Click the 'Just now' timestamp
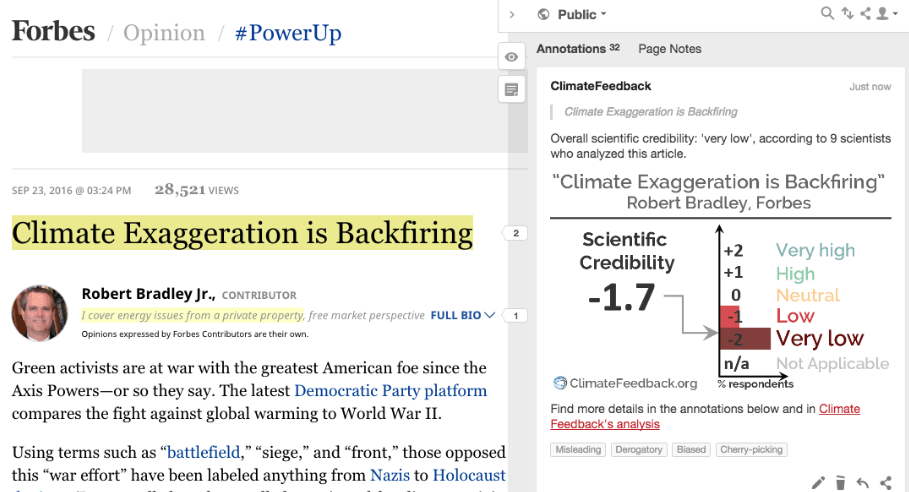 point(870,87)
